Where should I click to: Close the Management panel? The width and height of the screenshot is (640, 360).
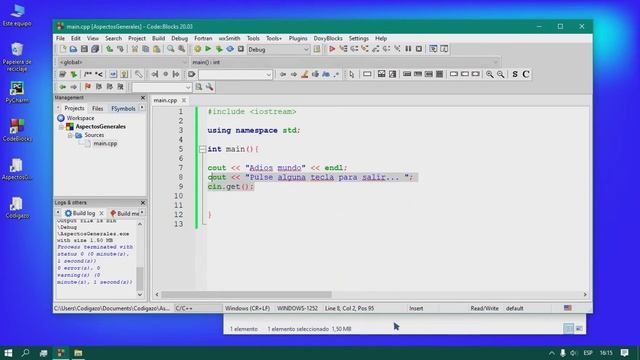tap(142, 98)
